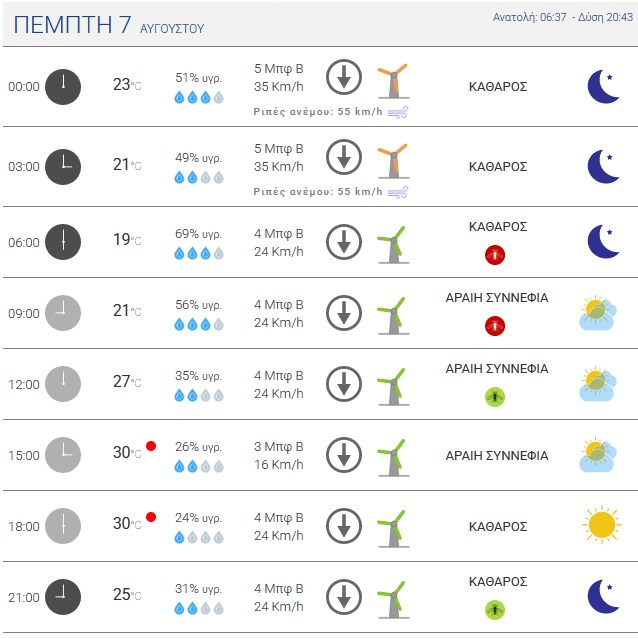
Task: Click the wind gust icon at 00:00
Action: pyautogui.click(x=398, y=112)
